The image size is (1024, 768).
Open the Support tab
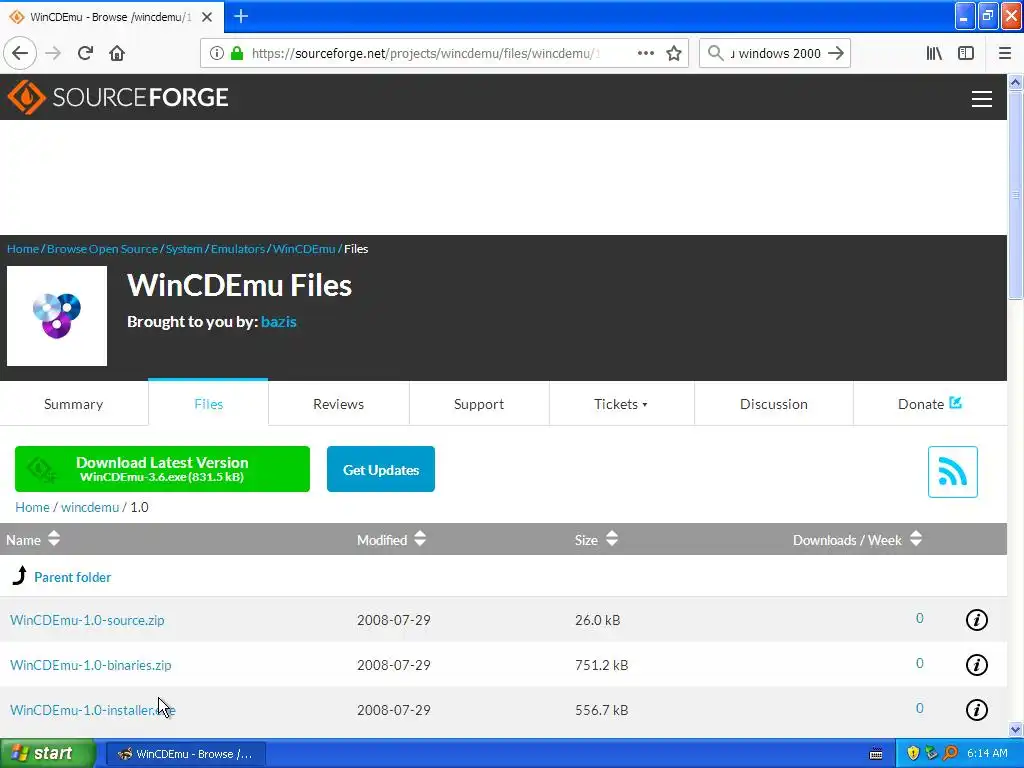coord(479,404)
